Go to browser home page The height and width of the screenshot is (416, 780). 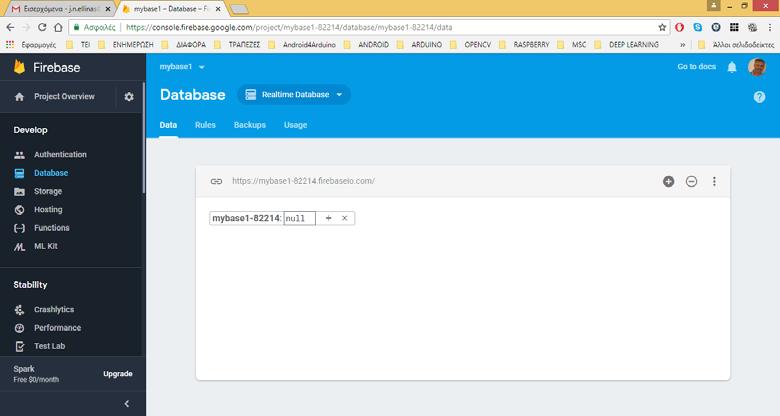pyautogui.click(x=58, y=27)
